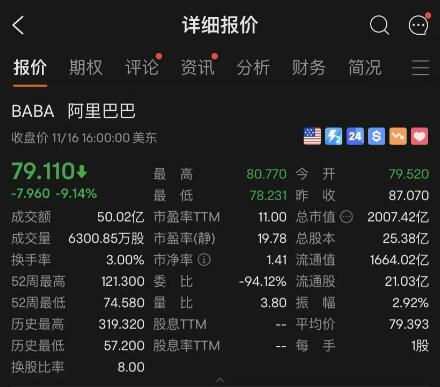The height and width of the screenshot is (387, 440).
Task: Tap the 流通股 value 21.03亿
Action: coord(407,282)
